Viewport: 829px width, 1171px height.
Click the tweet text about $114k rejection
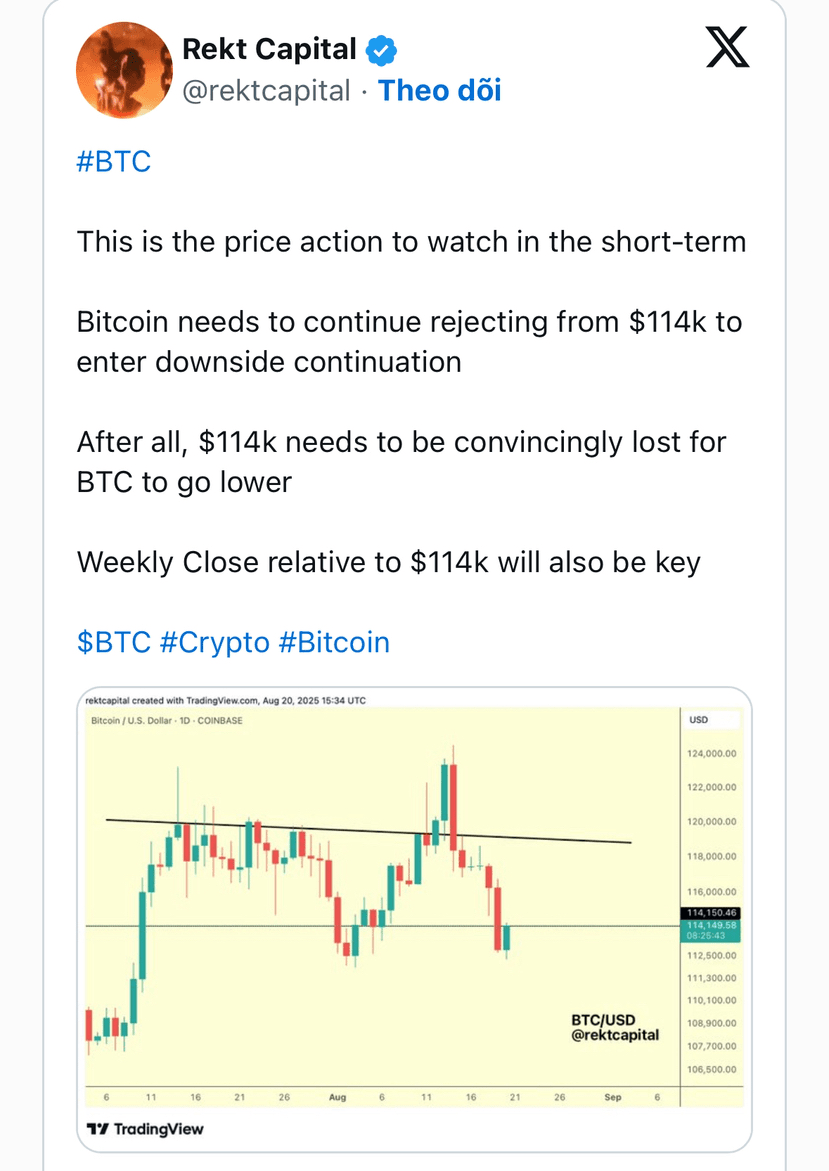(x=409, y=342)
